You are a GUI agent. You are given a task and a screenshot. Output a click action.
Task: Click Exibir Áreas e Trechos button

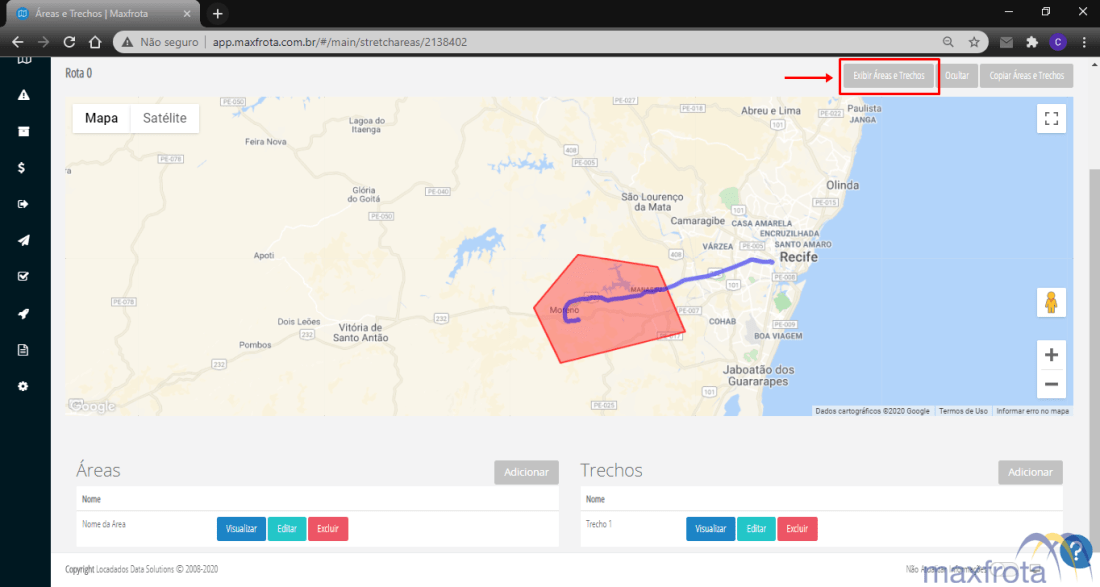[888, 76]
